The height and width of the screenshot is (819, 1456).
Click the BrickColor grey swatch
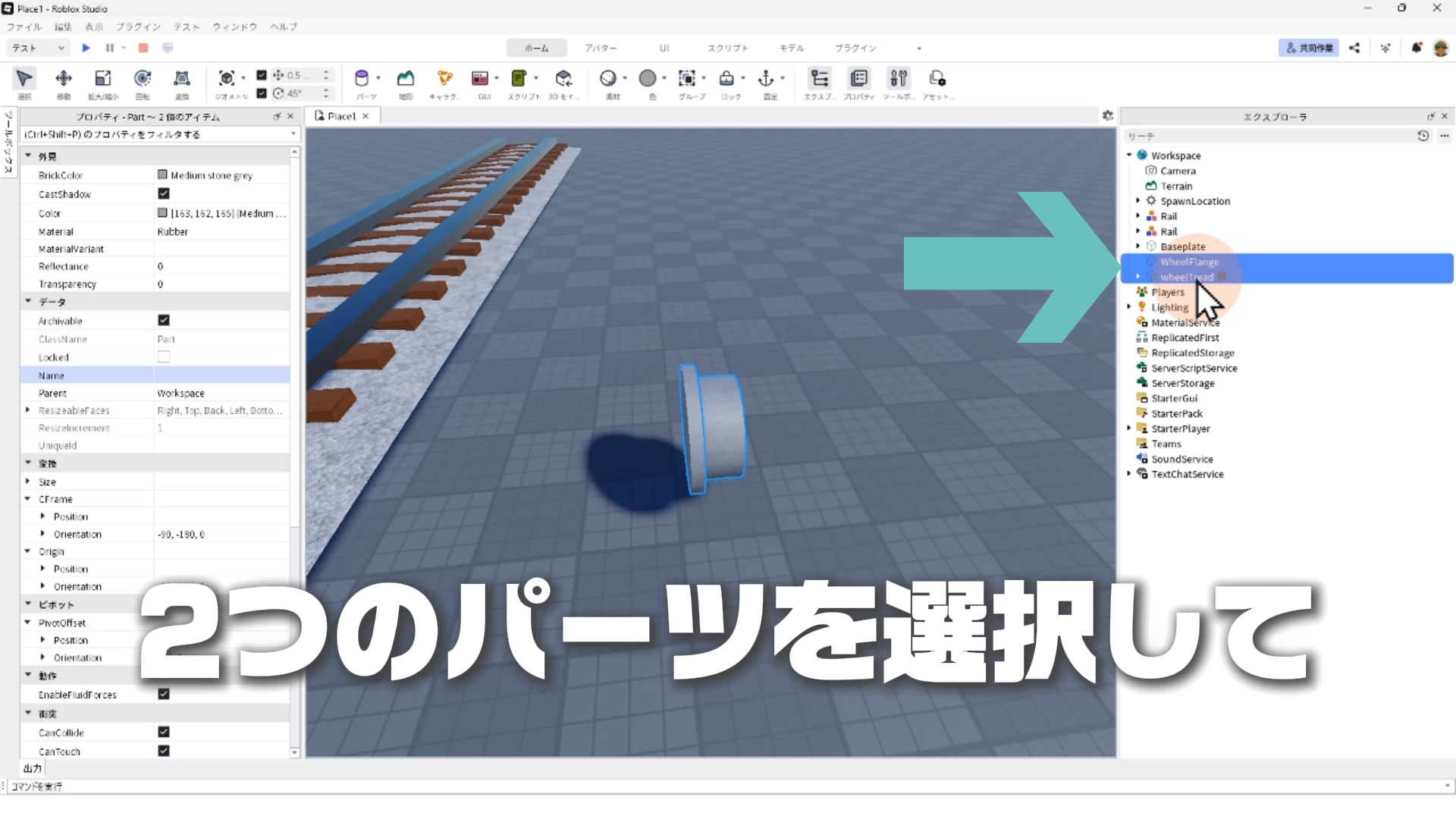point(162,175)
